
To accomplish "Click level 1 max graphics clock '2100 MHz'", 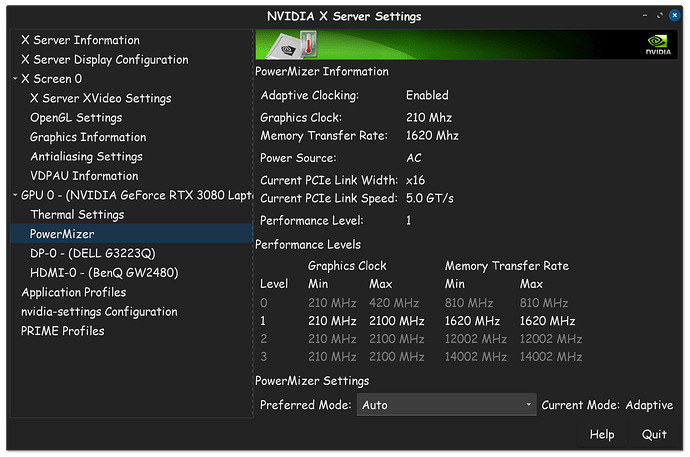I will point(396,321).
